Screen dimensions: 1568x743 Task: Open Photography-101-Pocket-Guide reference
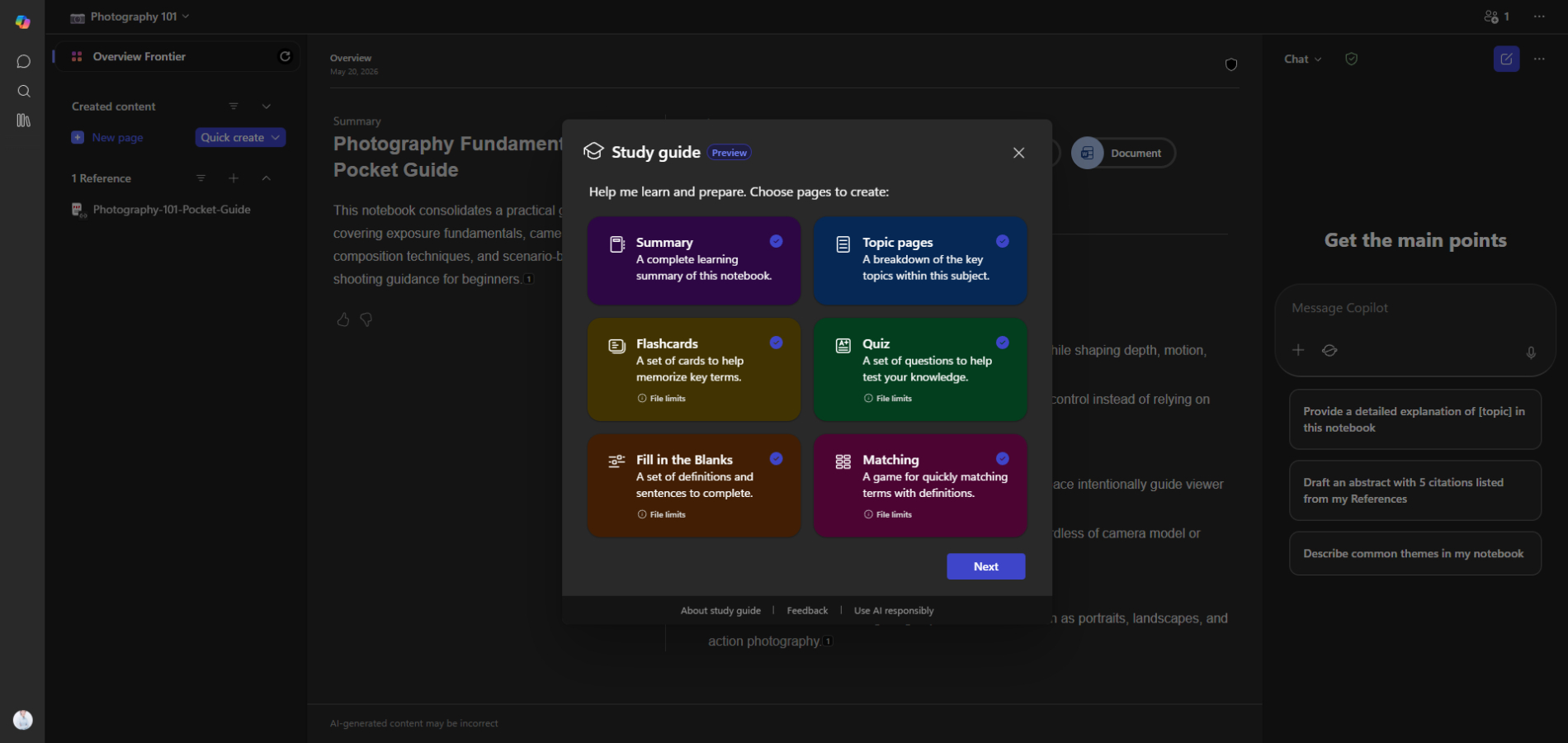pyautogui.click(x=172, y=210)
